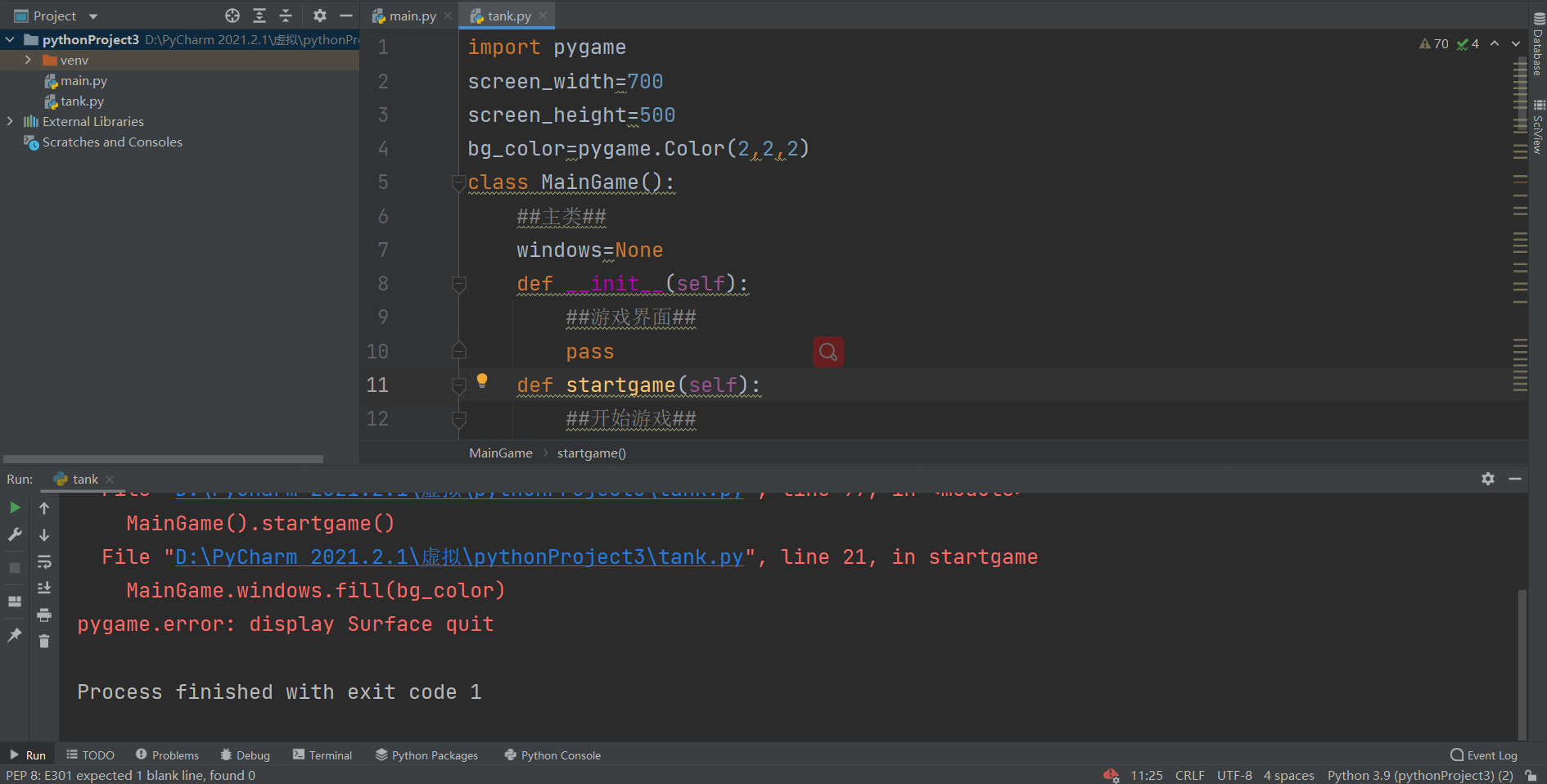Minimize the Run tool window

click(x=1515, y=479)
